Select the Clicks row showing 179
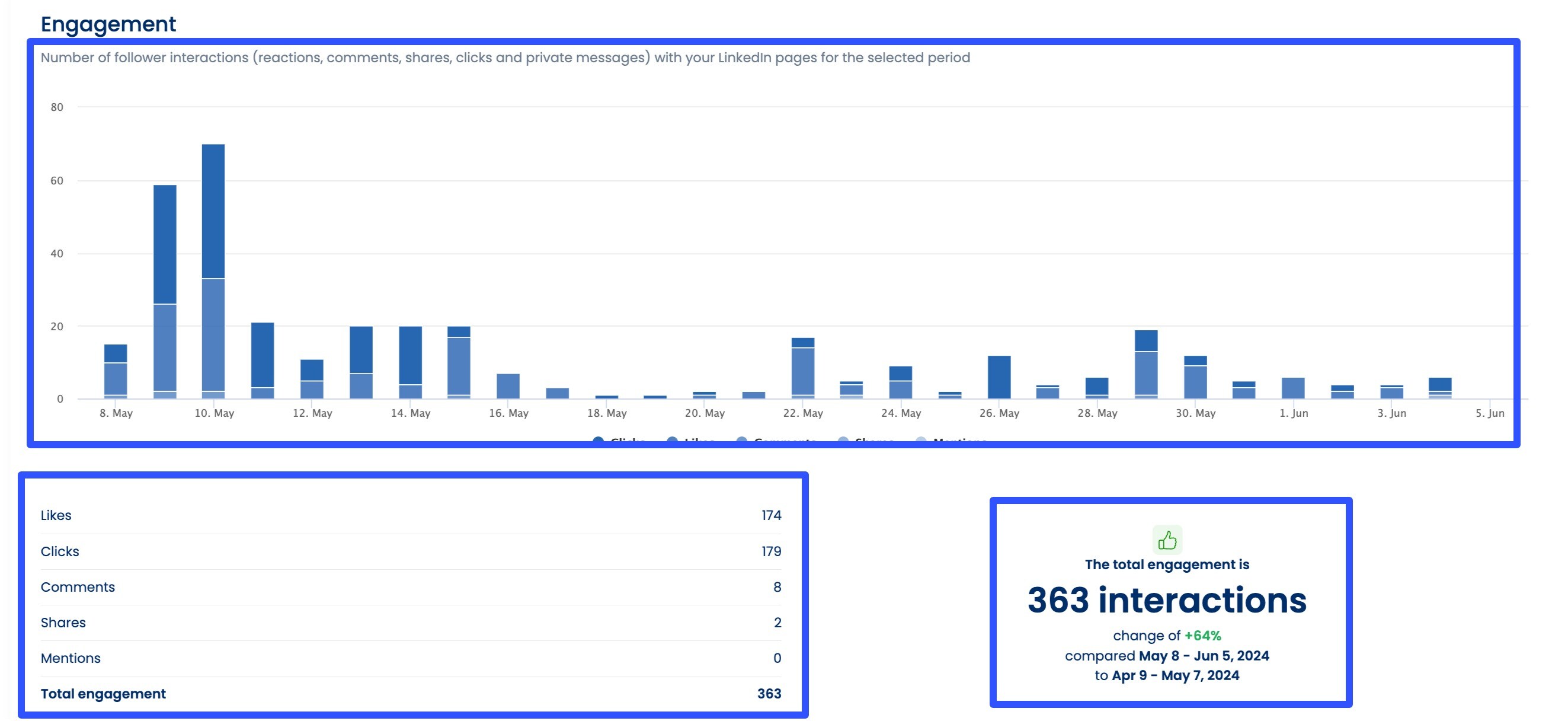The width and height of the screenshot is (1568, 721). [411, 551]
